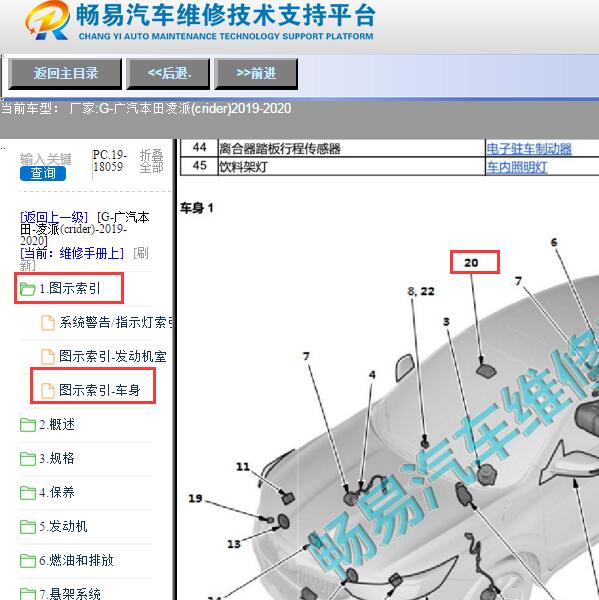Open the 车内照明灯 link

(x=517, y=167)
